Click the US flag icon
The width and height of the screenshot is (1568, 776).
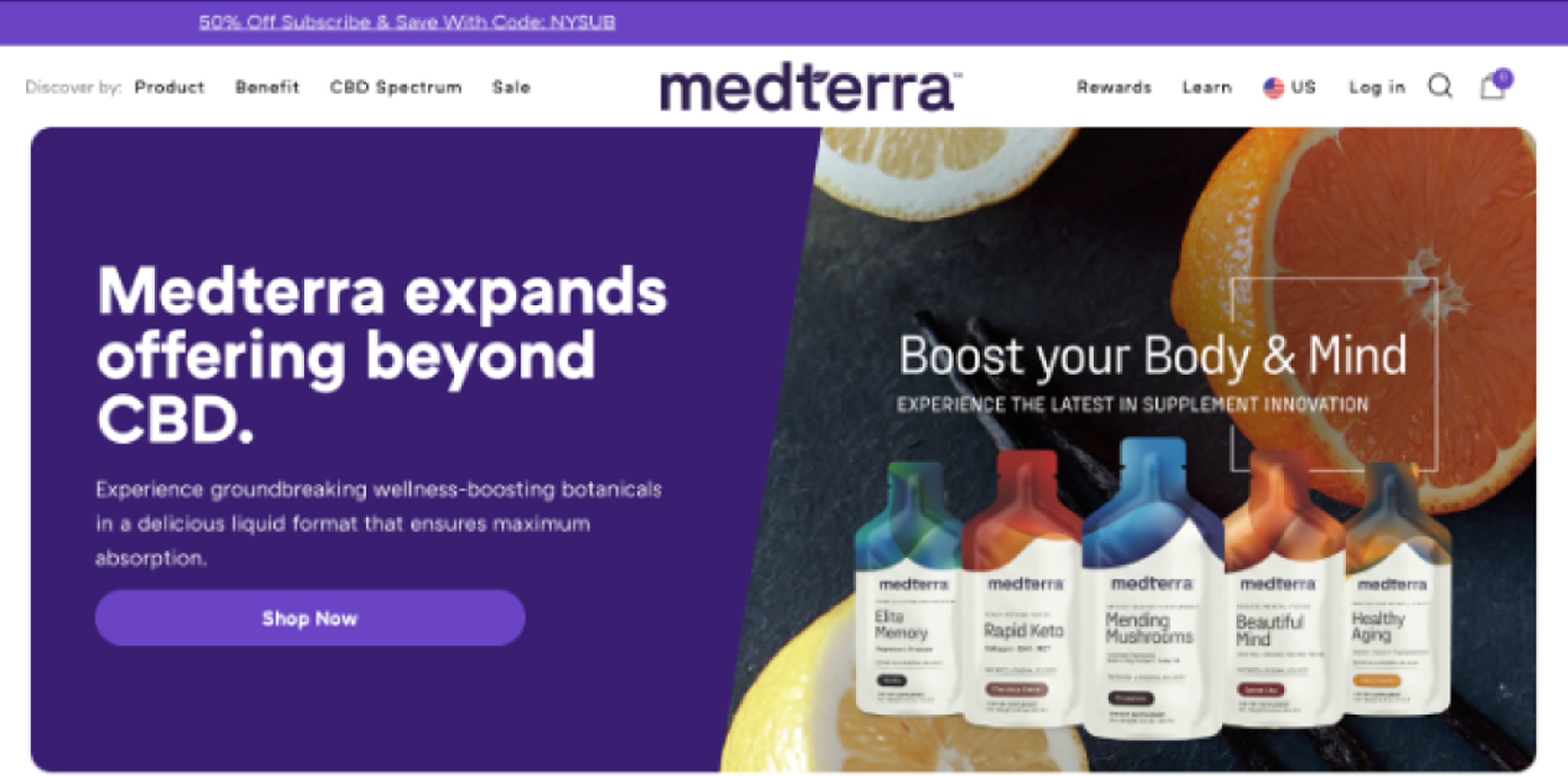pyautogui.click(x=1274, y=88)
